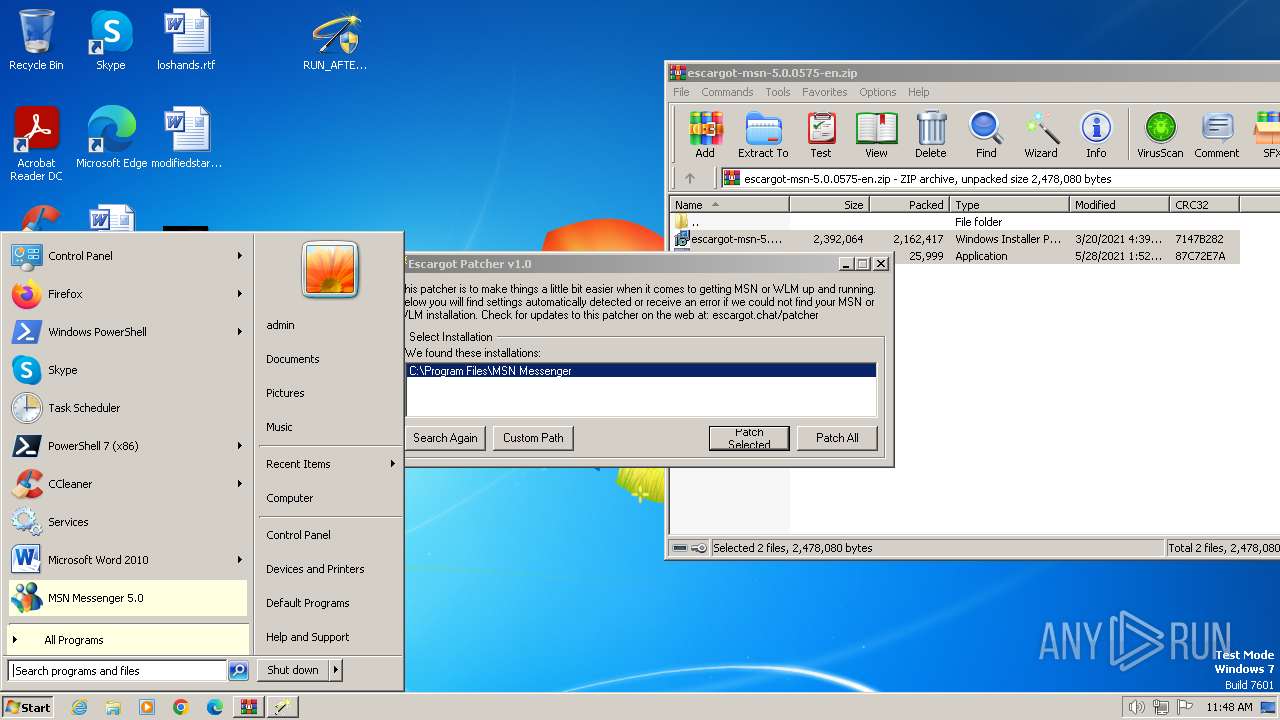Expand Firefox jump list arrow

(x=240, y=294)
